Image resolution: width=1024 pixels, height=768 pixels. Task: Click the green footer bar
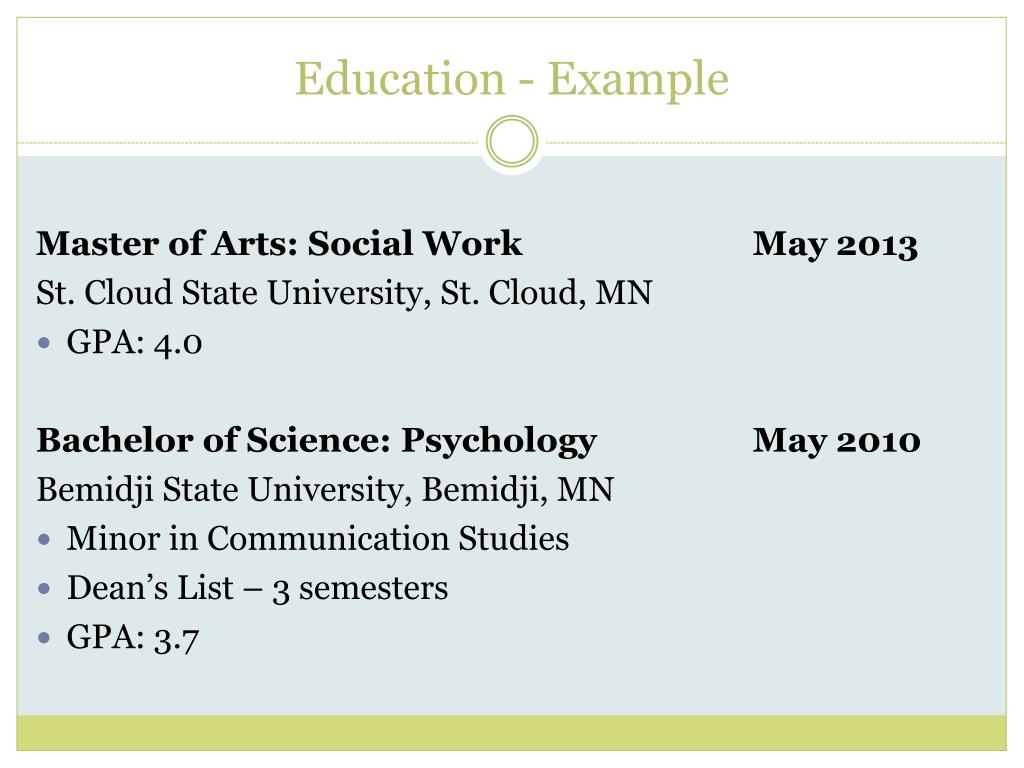tap(511, 733)
